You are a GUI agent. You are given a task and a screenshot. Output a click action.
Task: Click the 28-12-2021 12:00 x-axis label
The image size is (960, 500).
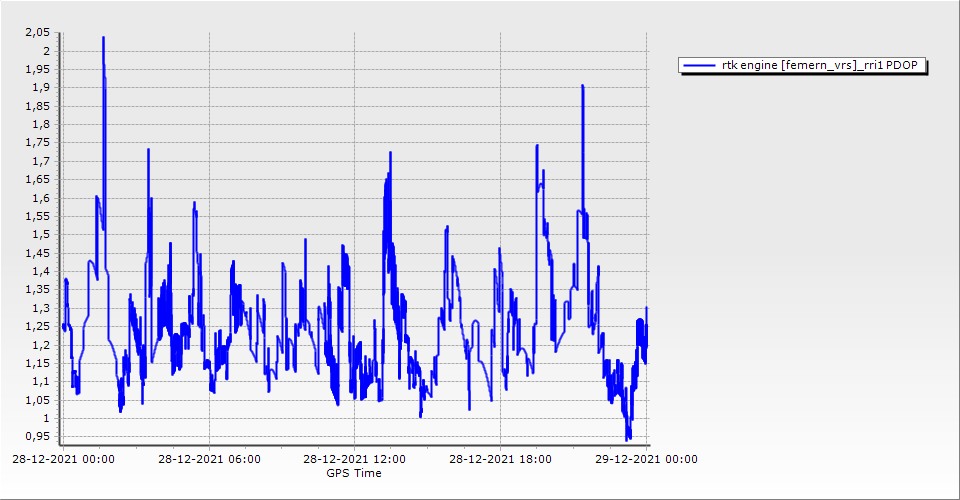[x=355, y=460]
